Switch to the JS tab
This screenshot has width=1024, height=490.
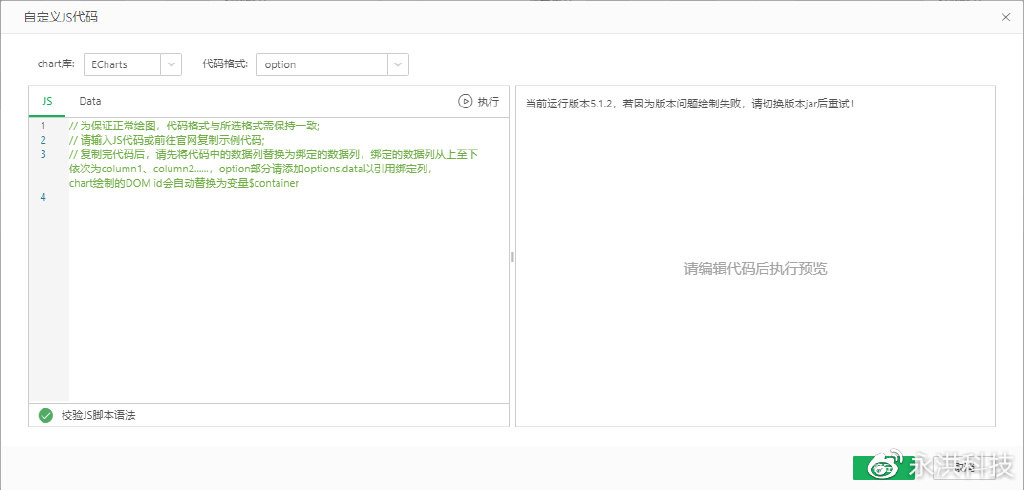point(47,101)
